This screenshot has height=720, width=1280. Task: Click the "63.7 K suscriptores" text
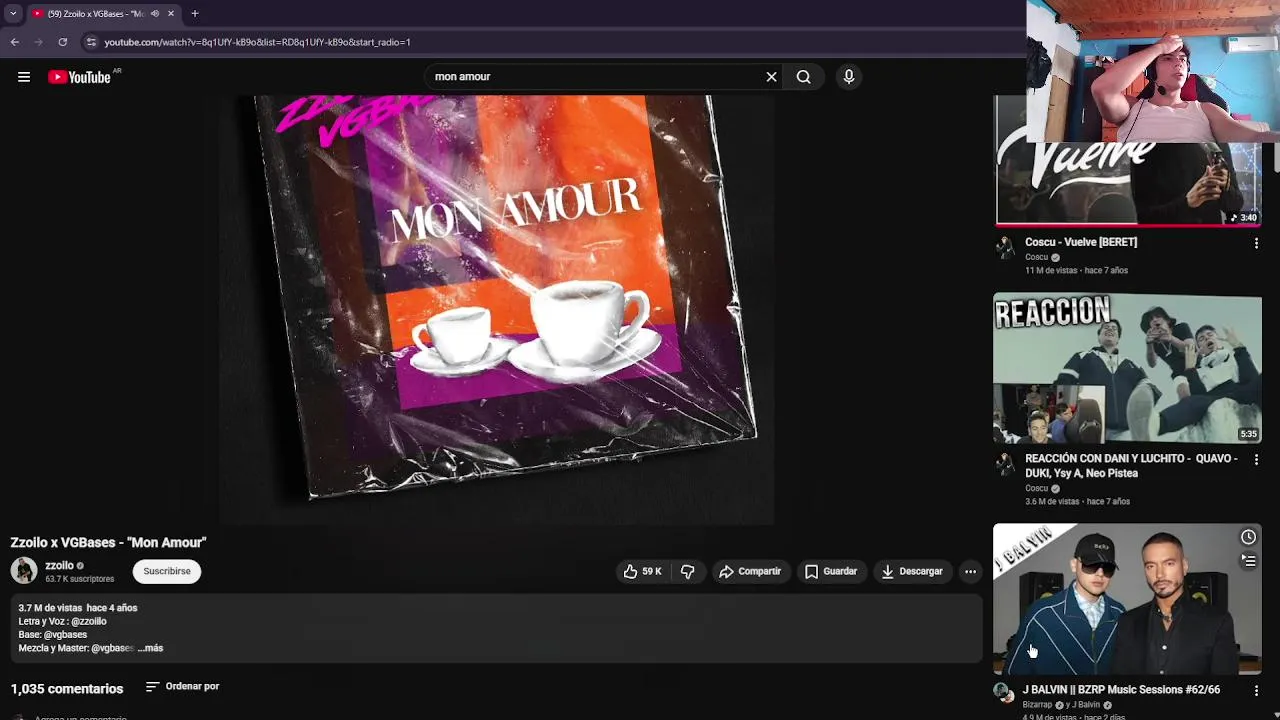point(79,579)
